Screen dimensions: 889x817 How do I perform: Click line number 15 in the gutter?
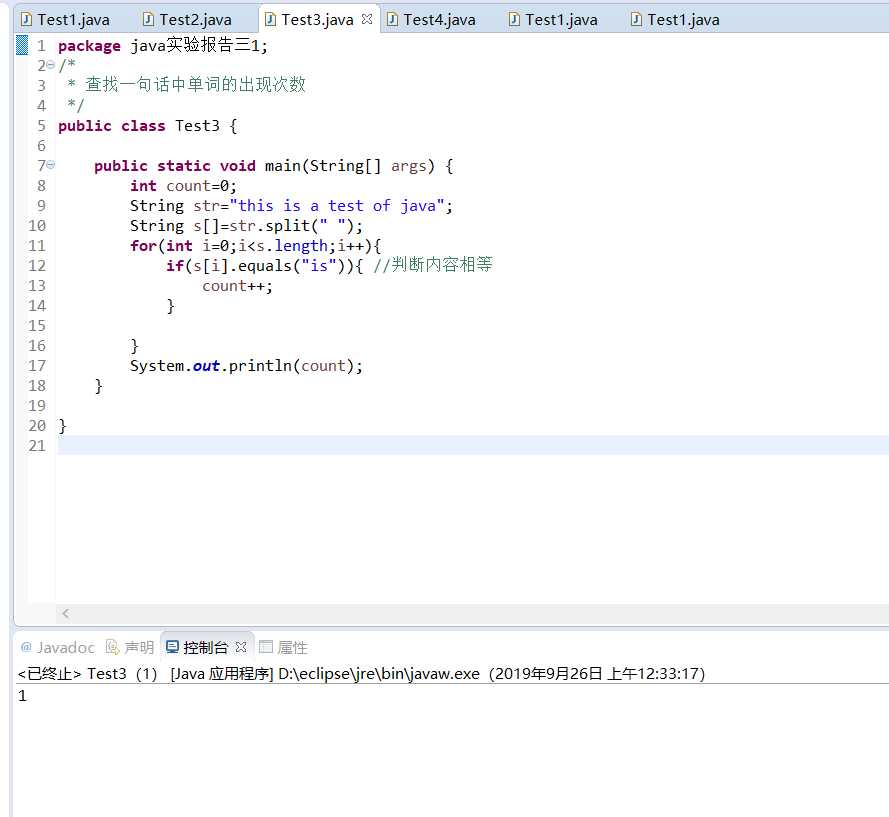pos(37,325)
